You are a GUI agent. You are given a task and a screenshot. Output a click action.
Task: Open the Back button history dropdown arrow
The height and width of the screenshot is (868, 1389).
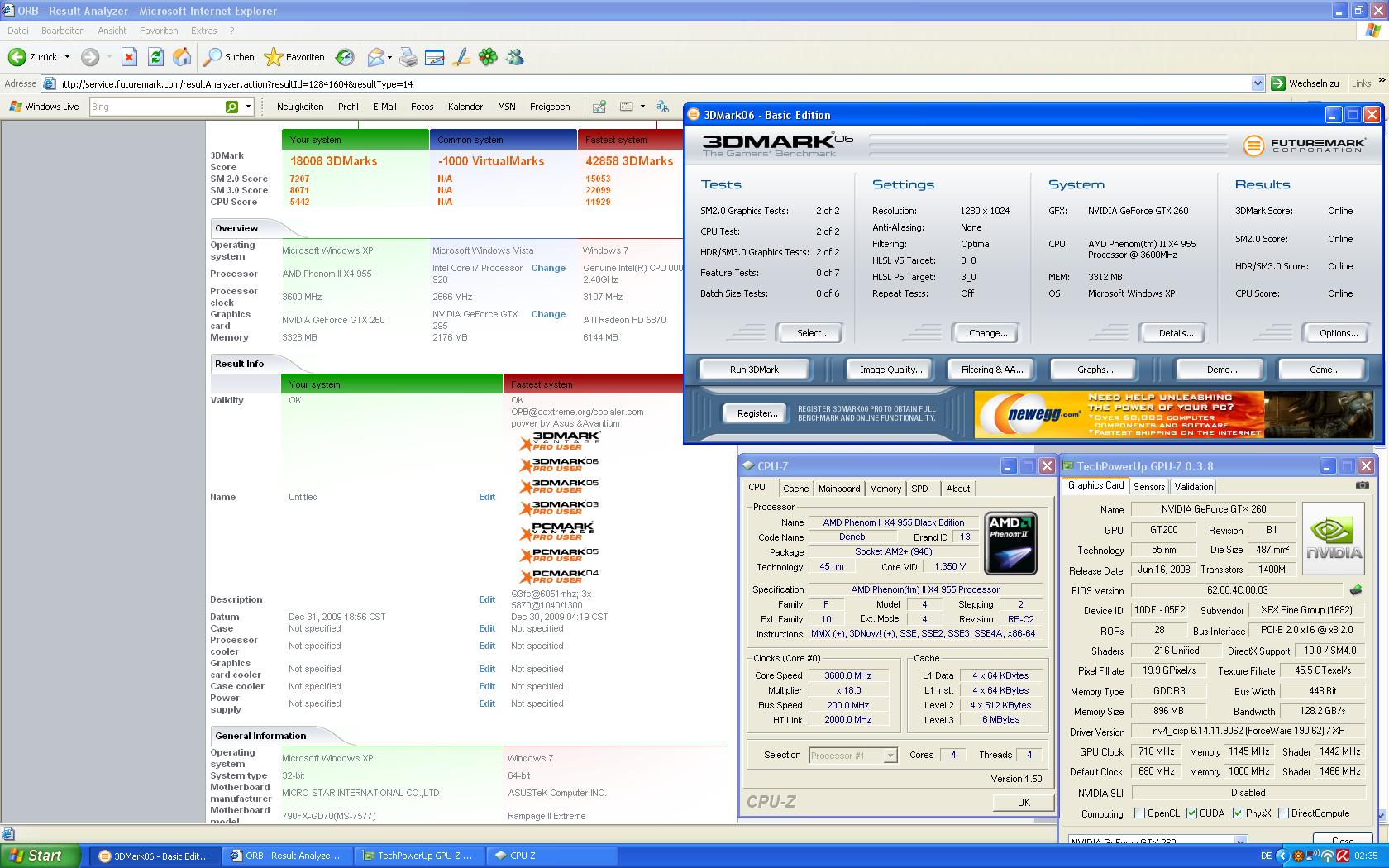[x=67, y=57]
